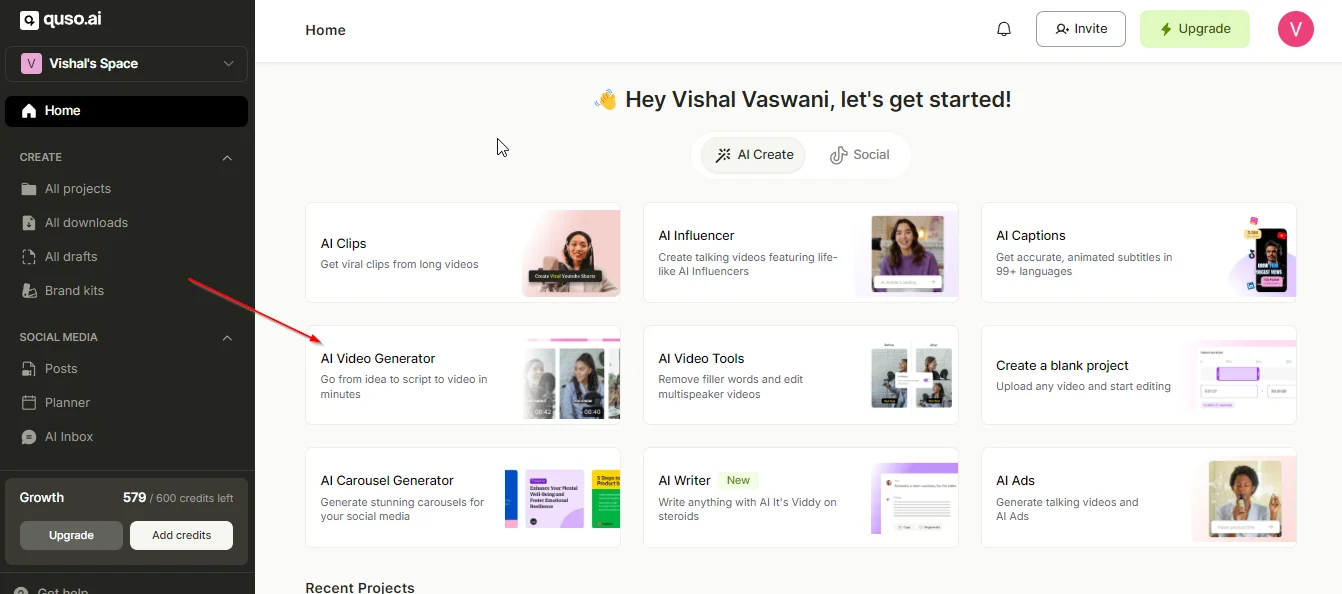Click the All downloads icon
Screen dimensions: 1342x594
29,223
